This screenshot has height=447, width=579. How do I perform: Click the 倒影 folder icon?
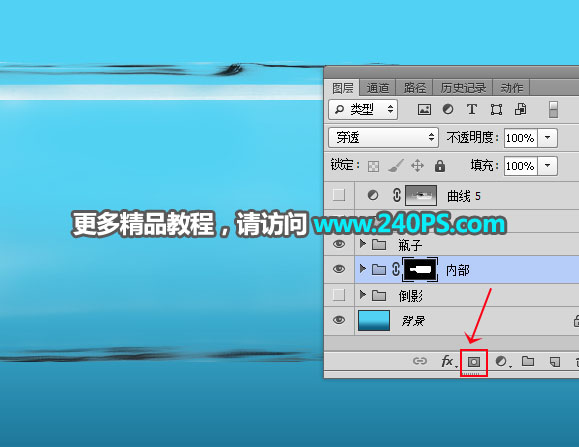tap(379, 295)
